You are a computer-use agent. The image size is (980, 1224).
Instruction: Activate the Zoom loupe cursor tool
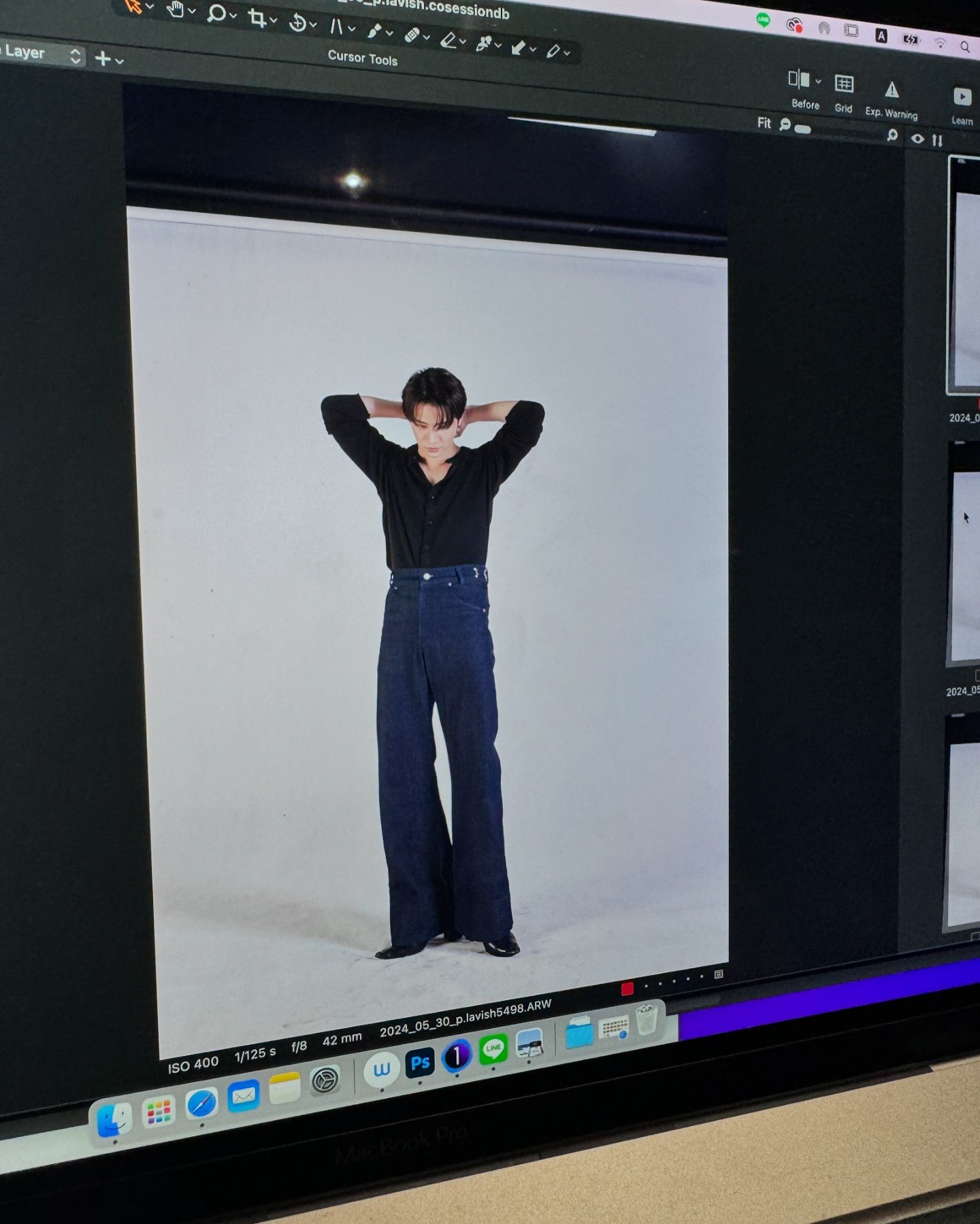click(216, 13)
